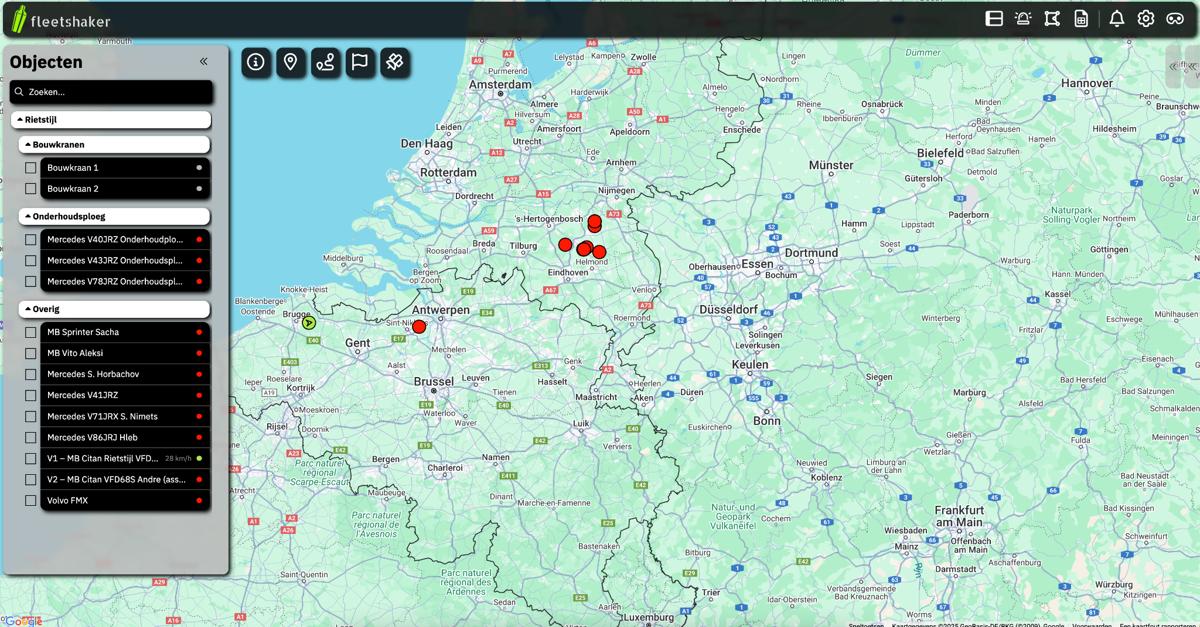Click the fleetshaker logo
This screenshot has height=627, width=1200.
point(60,19)
